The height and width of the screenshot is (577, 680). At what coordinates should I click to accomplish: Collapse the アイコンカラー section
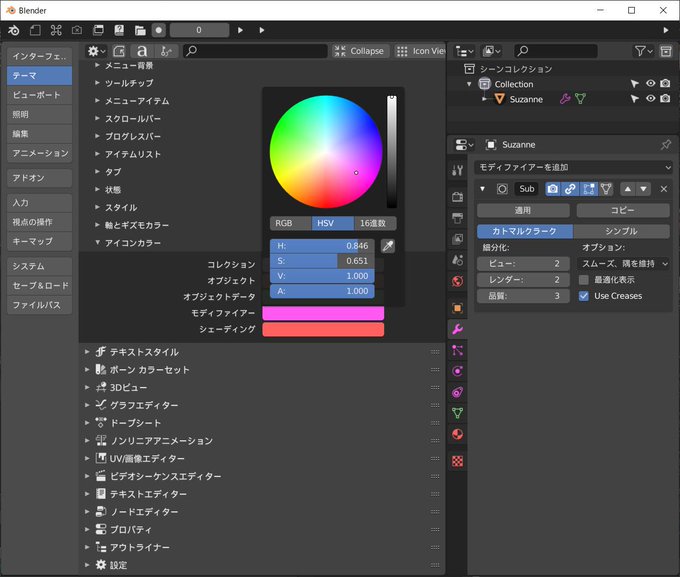click(x=97, y=243)
